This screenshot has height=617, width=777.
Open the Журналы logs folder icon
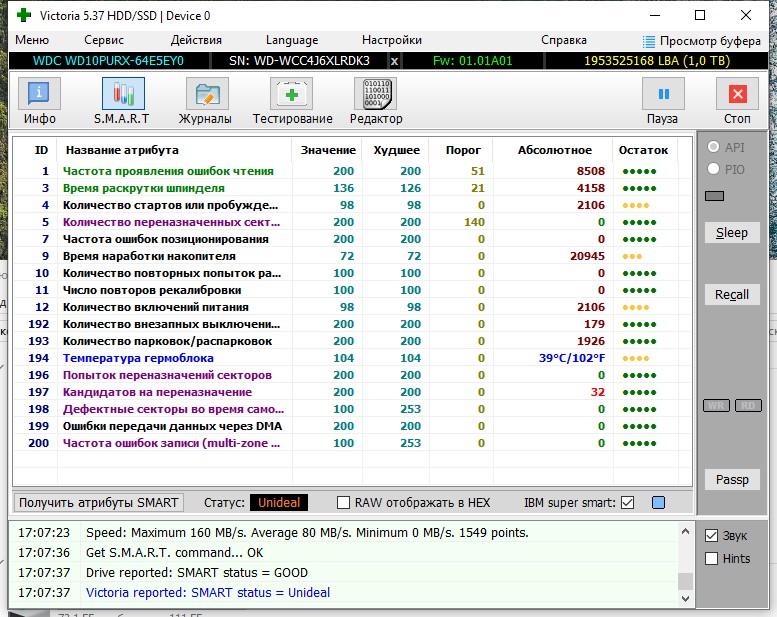coord(207,94)
